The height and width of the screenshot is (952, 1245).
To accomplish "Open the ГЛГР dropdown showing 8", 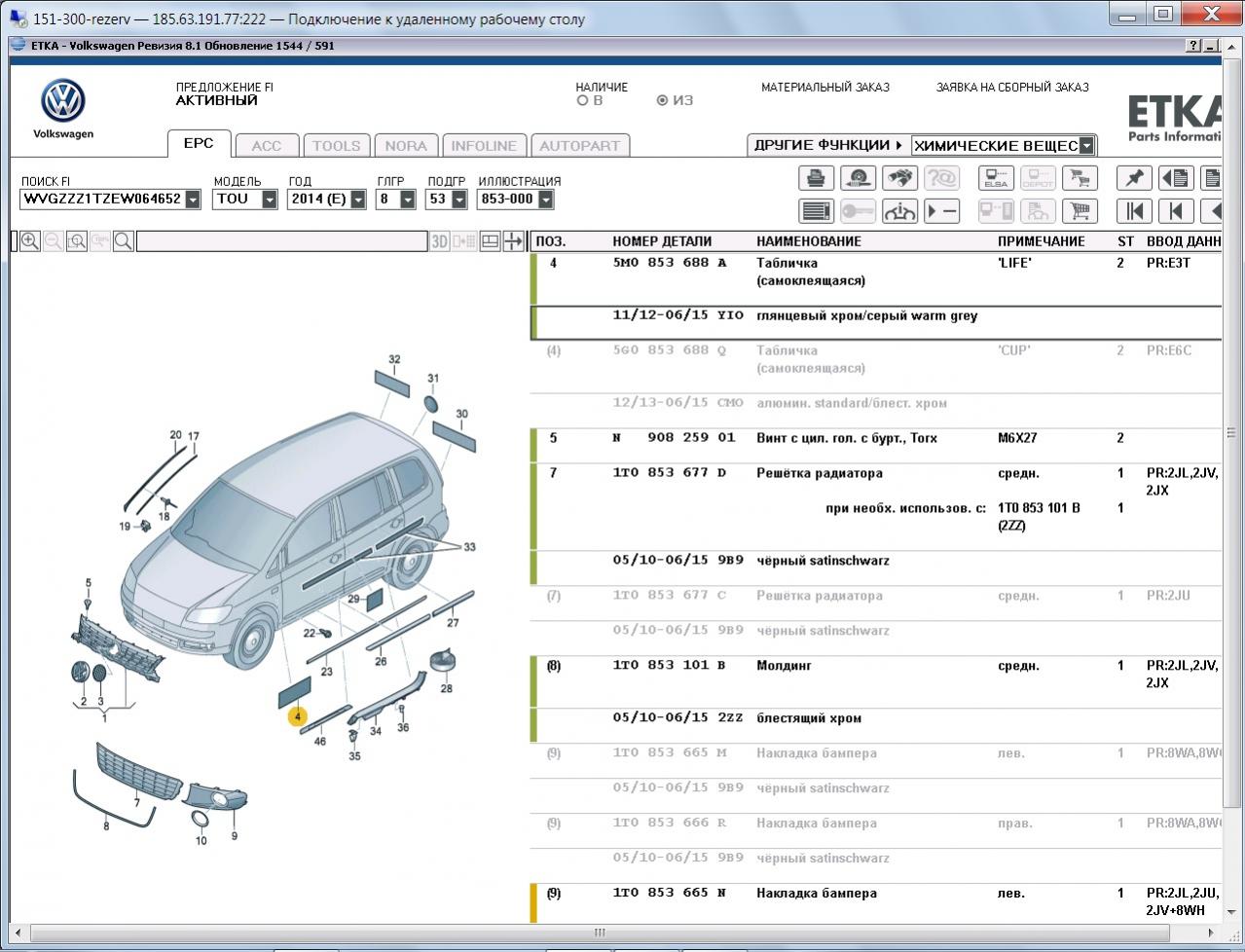I will click(x=408, y=200).
